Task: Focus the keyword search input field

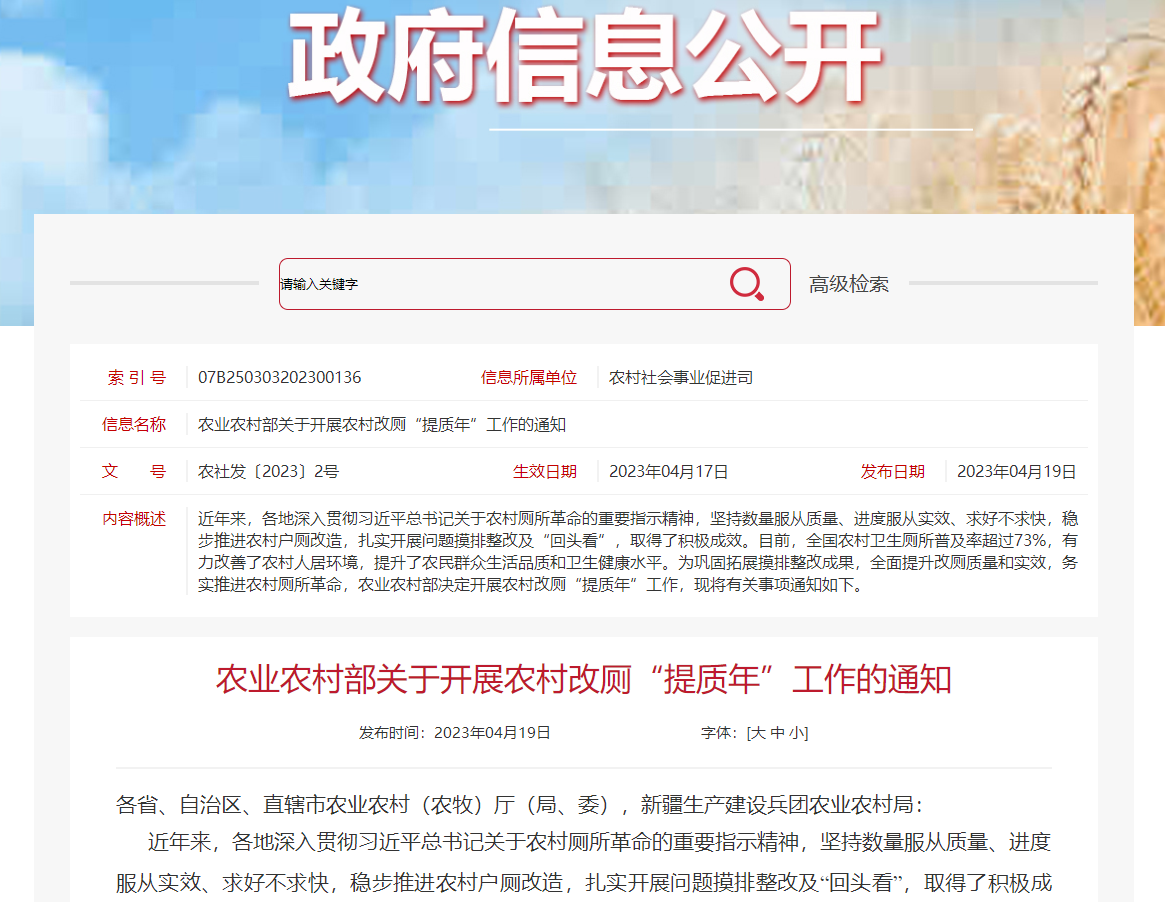Action: (500, 285)
